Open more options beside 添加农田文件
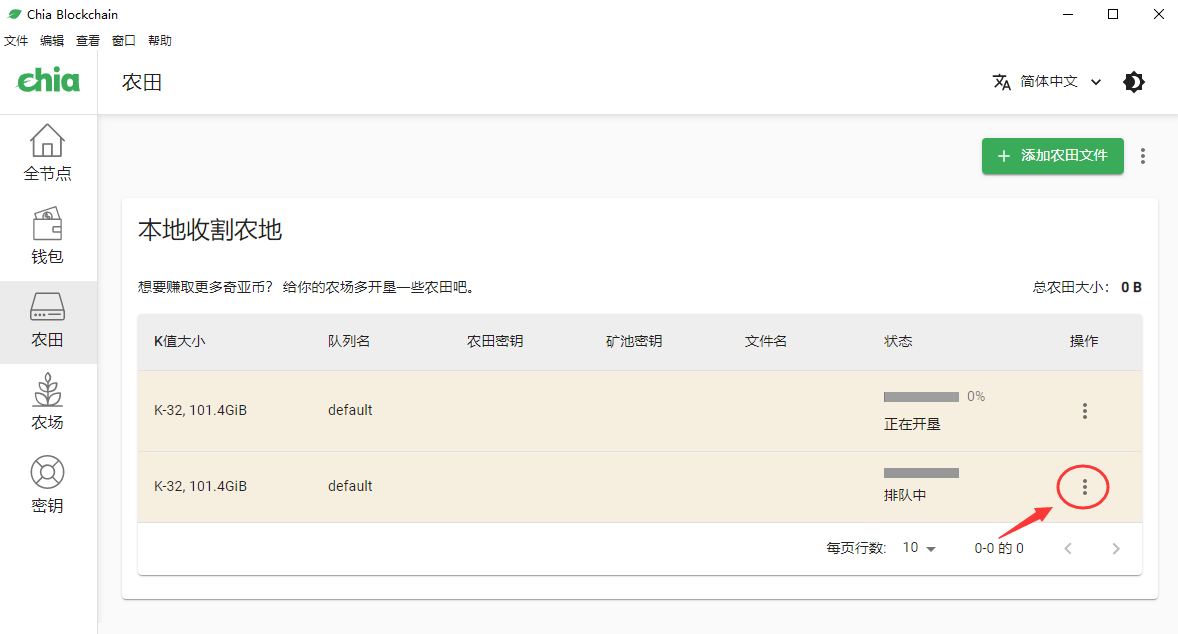The image size is (1178, 634). [x=1143, y=156]
